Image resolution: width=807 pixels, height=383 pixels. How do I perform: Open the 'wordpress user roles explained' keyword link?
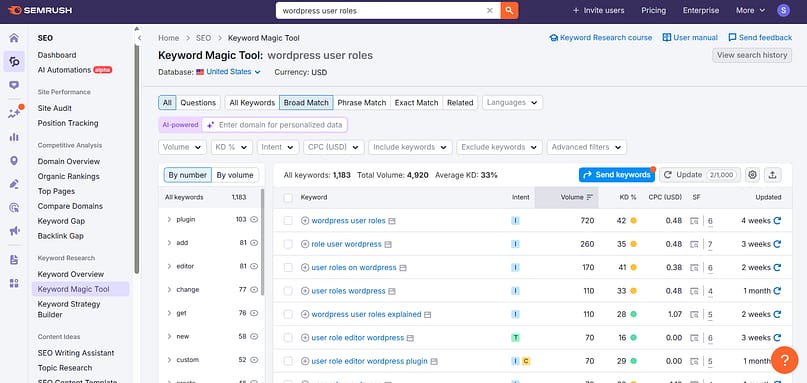366,314
